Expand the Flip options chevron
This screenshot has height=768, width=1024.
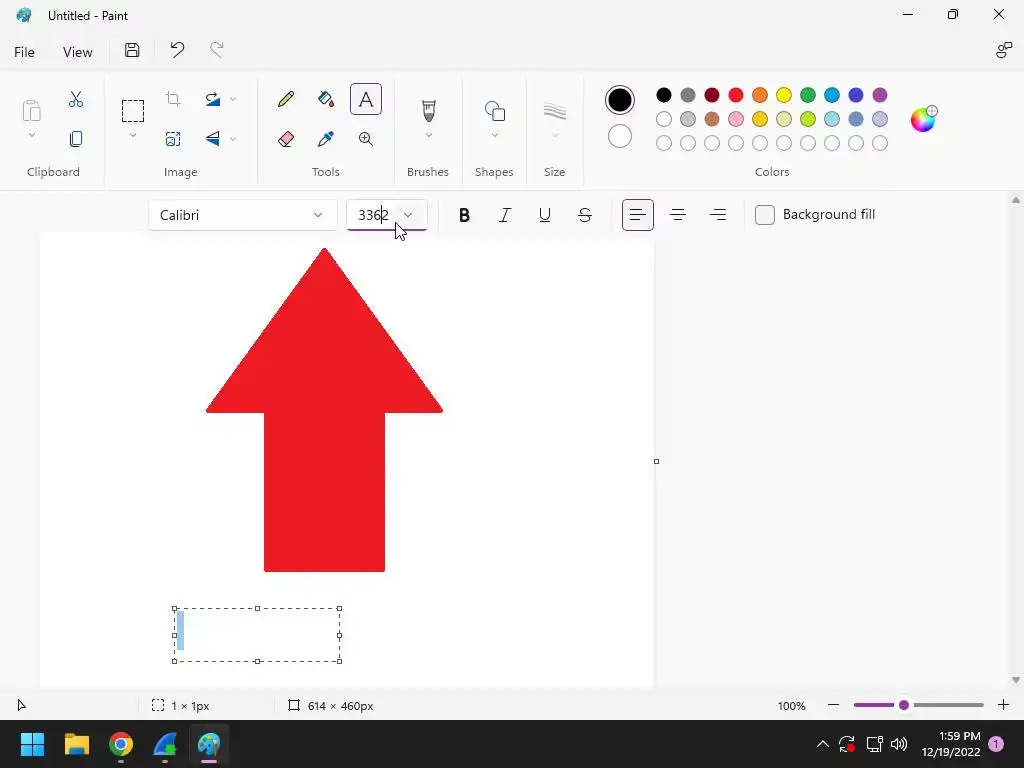(233, 138)
